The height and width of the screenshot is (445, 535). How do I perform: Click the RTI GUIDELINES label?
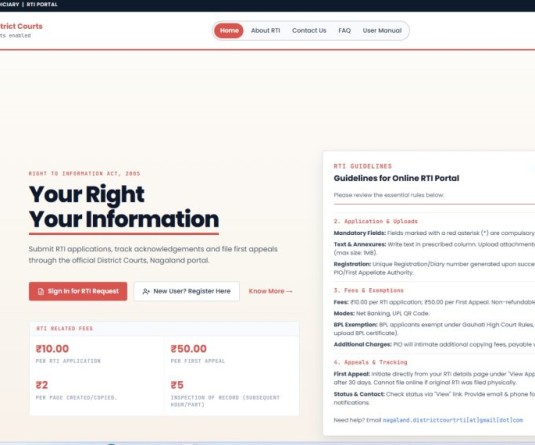[x=362, y=166]
